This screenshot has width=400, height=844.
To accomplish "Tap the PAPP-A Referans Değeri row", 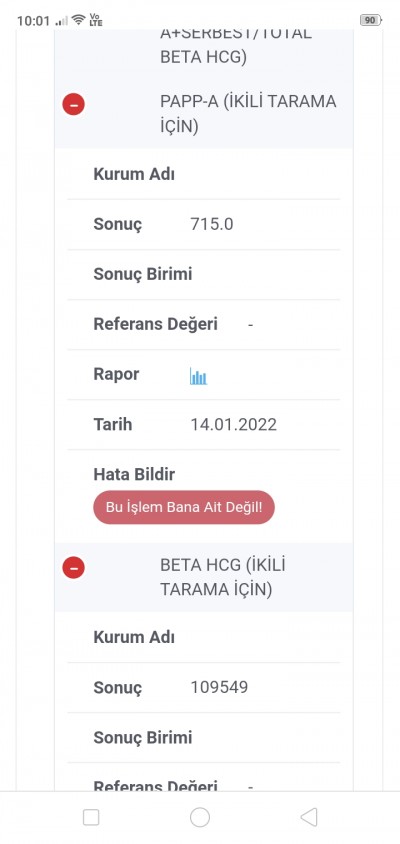I will pyautogui.click(x=203, y=325).
